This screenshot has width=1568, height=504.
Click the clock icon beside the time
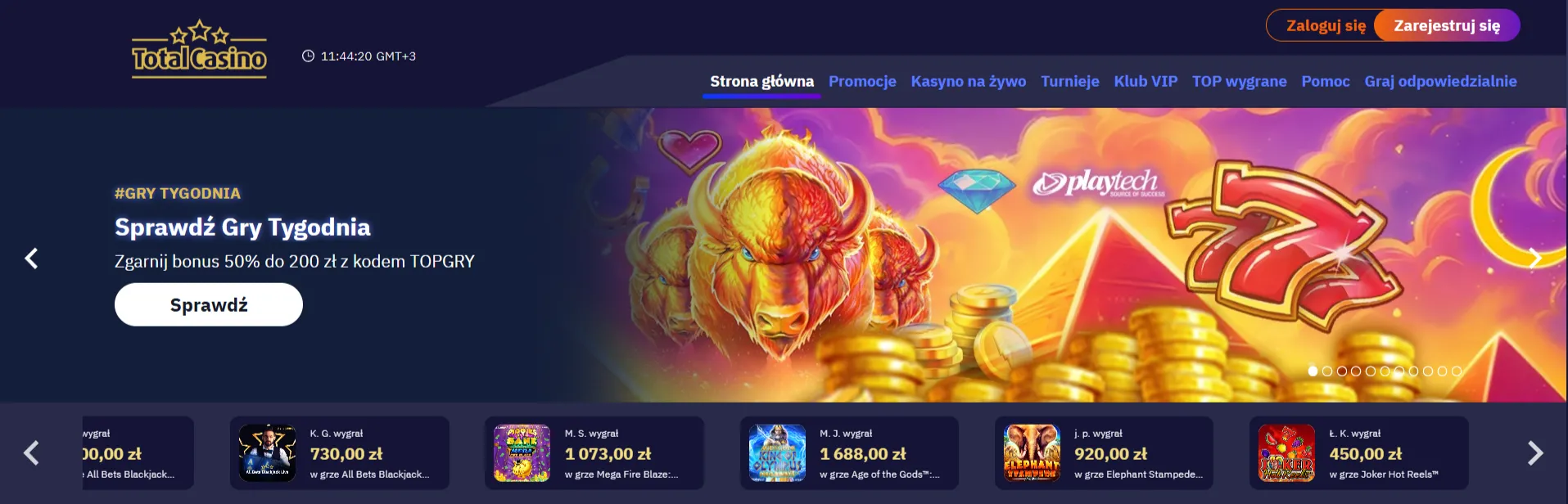pyautogui.click(x=308, y=56)
